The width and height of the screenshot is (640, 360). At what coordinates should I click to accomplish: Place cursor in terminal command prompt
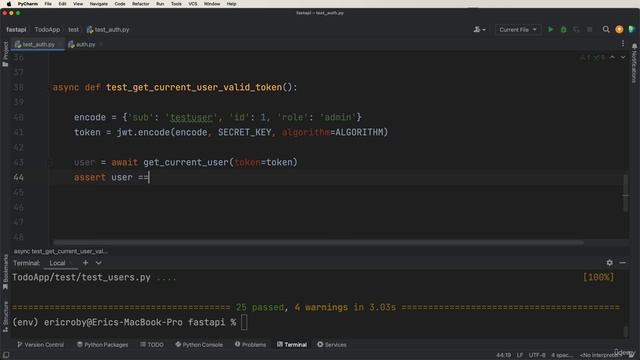point(244,322)
